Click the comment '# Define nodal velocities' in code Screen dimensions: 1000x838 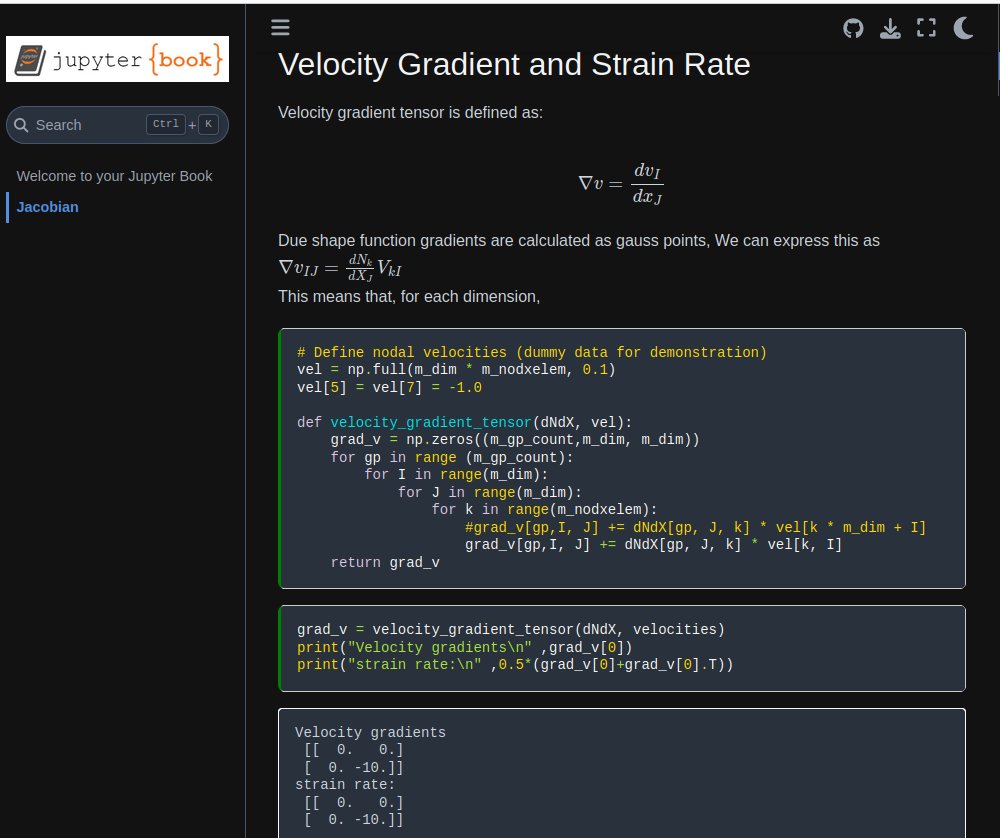point(532,352)
